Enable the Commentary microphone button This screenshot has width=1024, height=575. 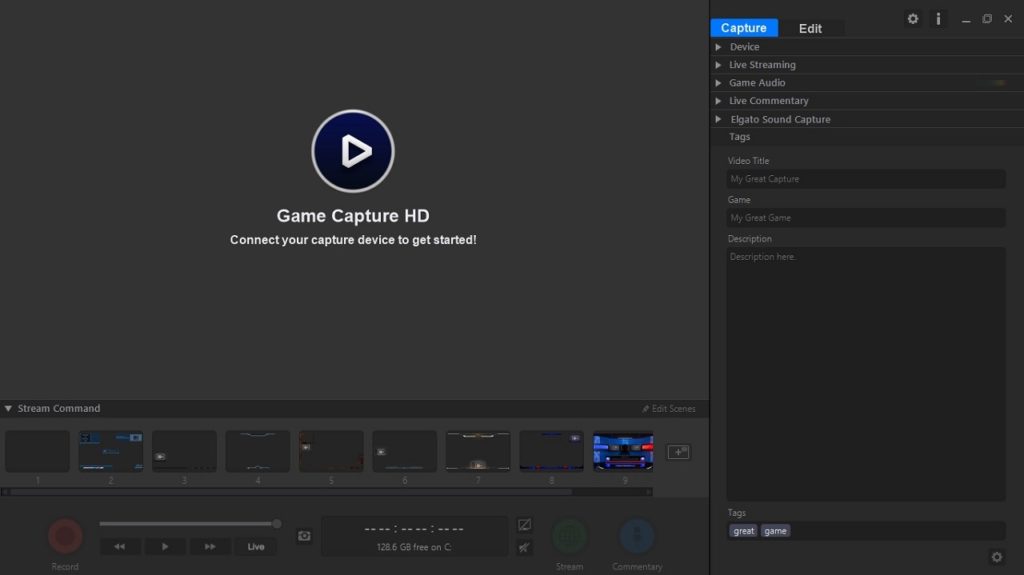[637, 536]
